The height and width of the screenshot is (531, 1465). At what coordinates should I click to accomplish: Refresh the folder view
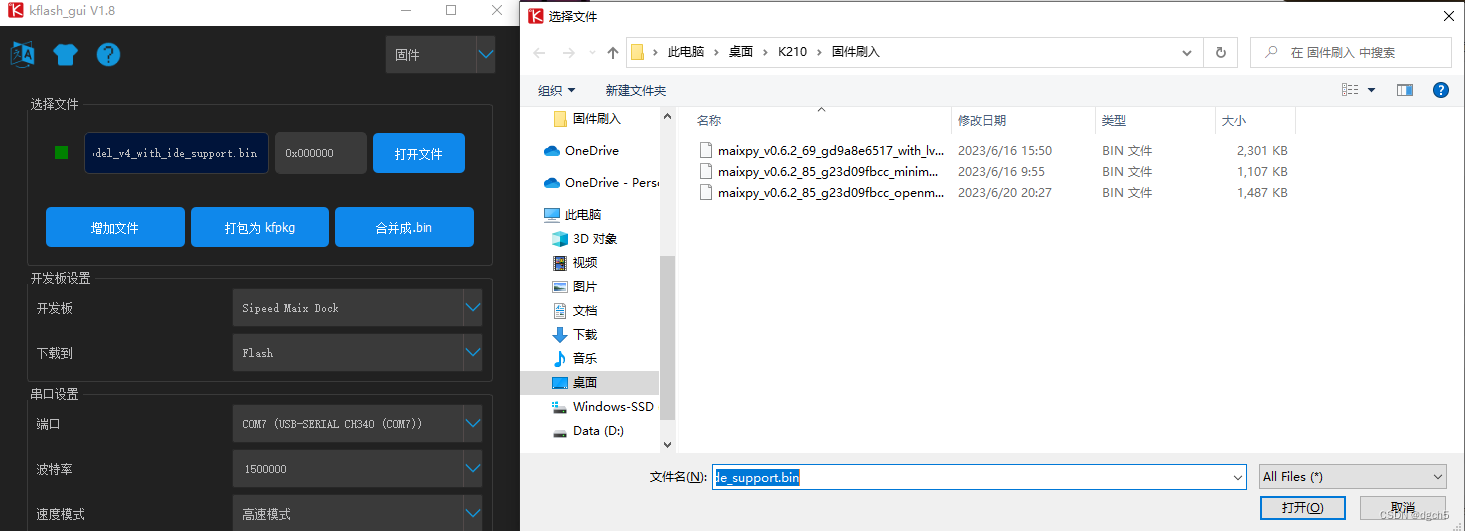1220,52
